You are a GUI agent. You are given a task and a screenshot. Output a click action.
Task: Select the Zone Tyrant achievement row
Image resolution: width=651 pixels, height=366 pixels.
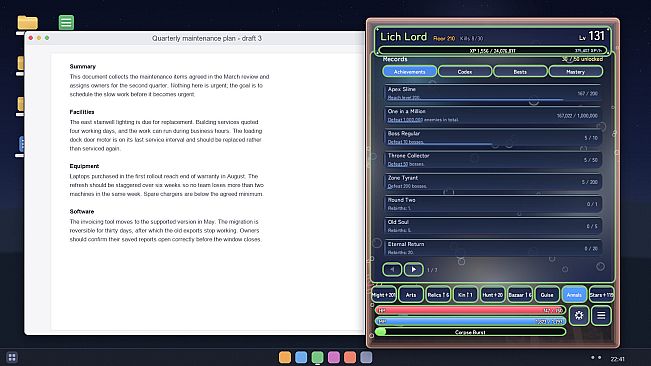tap(492, 182)
